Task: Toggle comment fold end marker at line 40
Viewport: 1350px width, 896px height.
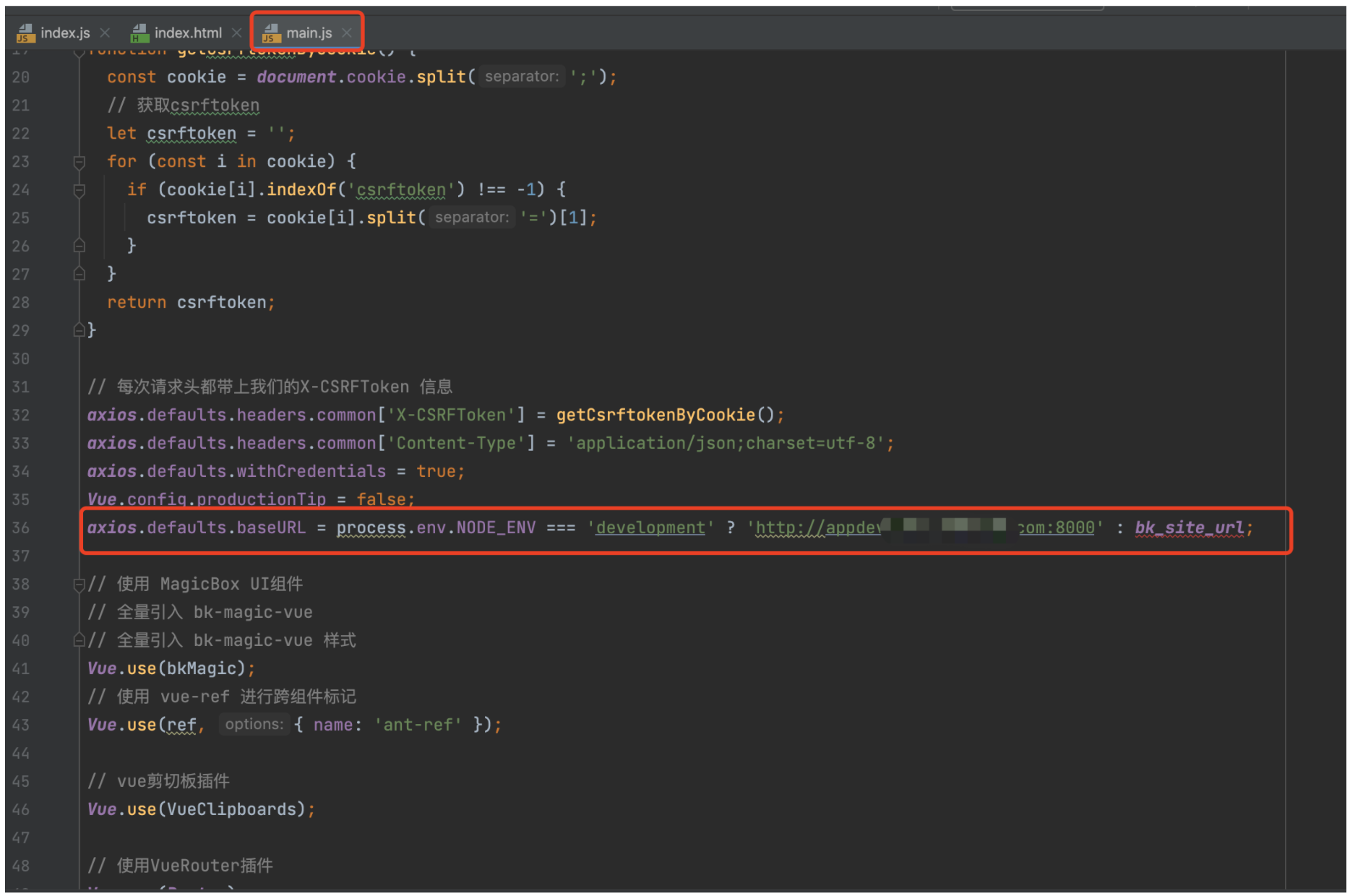Action: point(79,640)
